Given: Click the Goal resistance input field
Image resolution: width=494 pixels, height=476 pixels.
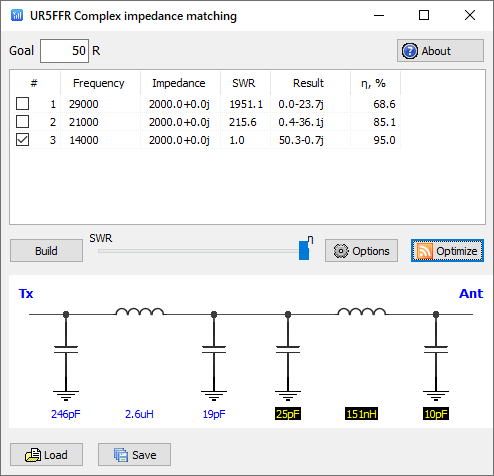Looking at the screenshot, I should tap(64, 51).
